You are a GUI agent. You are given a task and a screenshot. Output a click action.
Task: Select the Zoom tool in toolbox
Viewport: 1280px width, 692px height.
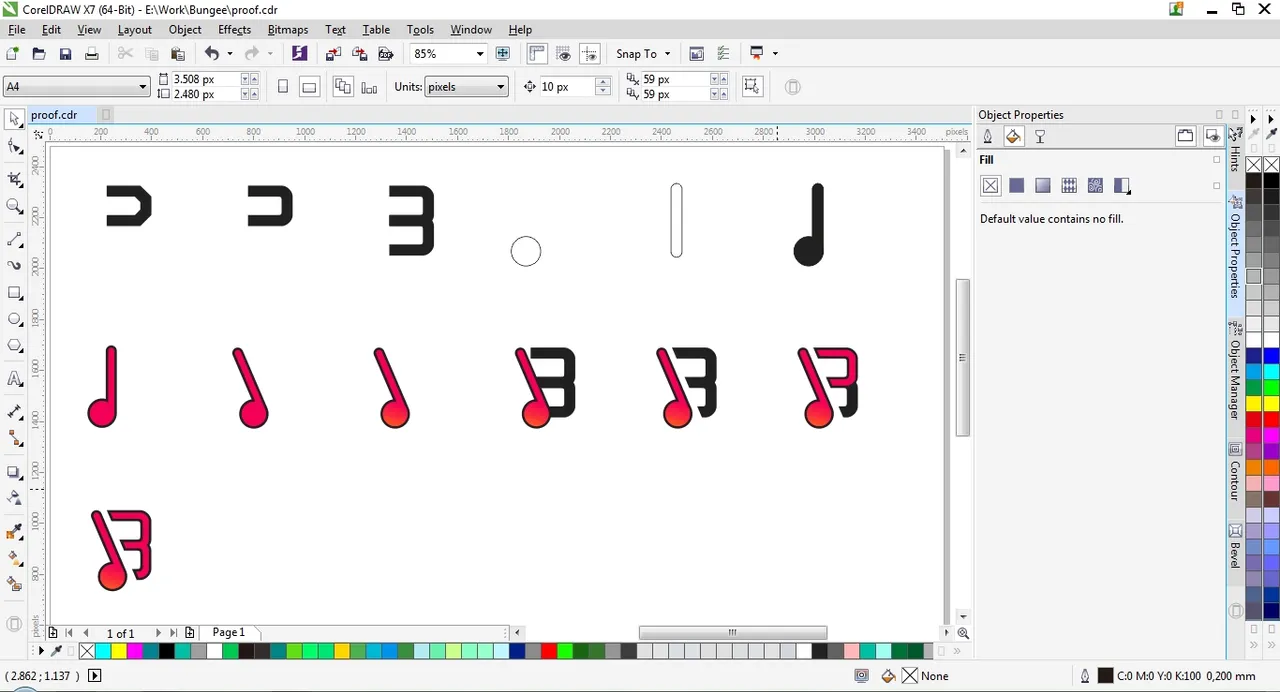(15, 206)
